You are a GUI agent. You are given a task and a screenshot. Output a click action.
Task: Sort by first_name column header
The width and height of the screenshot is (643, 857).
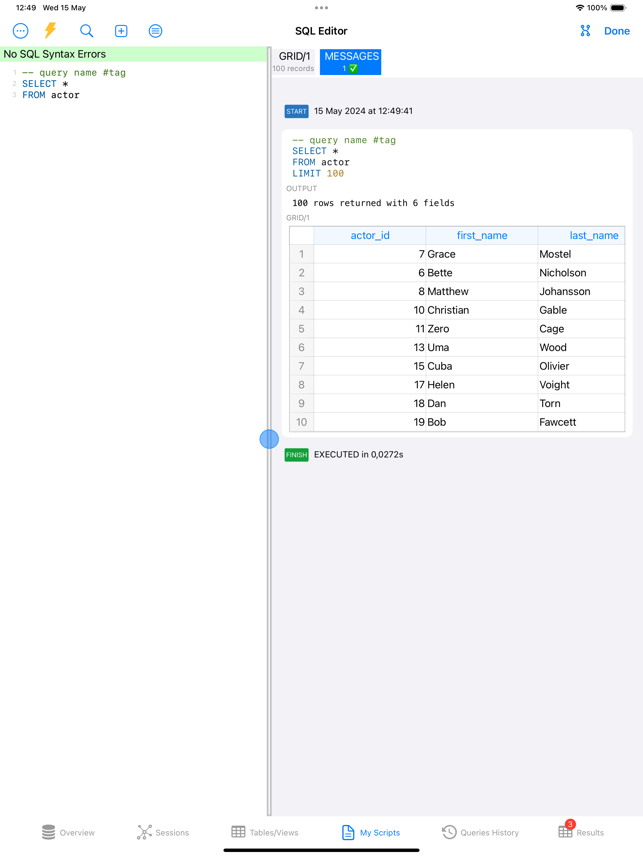pos(482,236)
